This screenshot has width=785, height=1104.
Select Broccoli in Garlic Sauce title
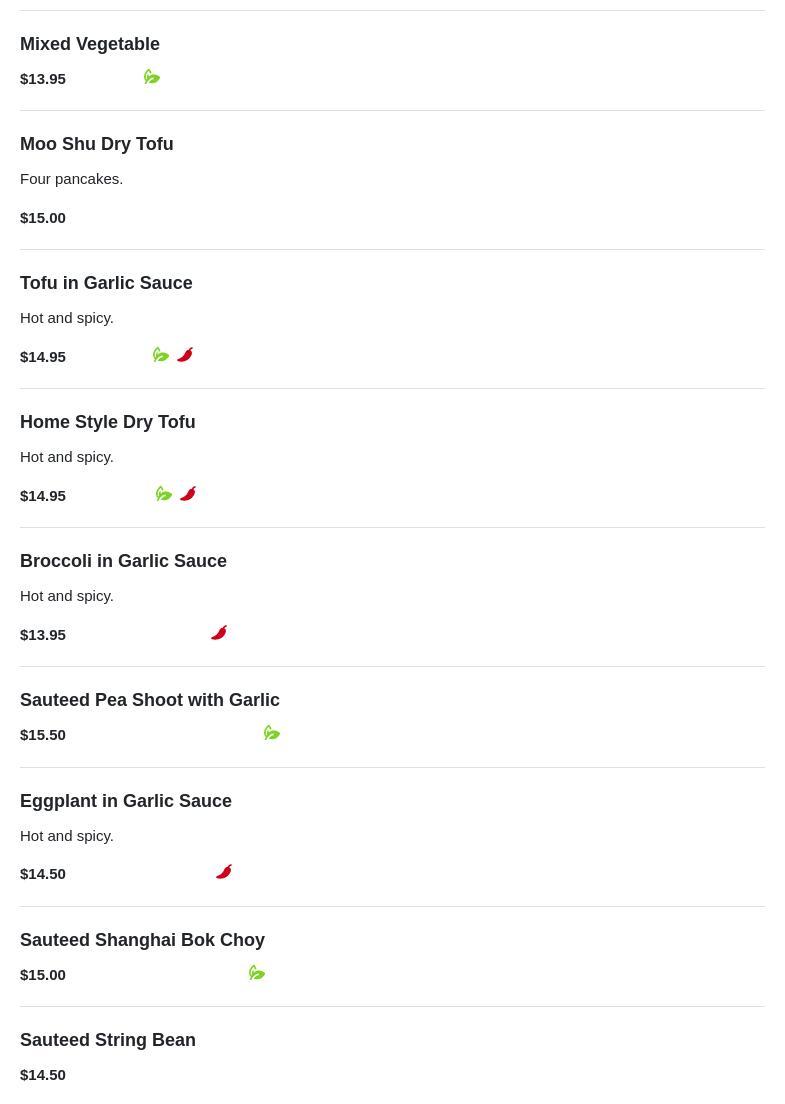click(123, 561)
